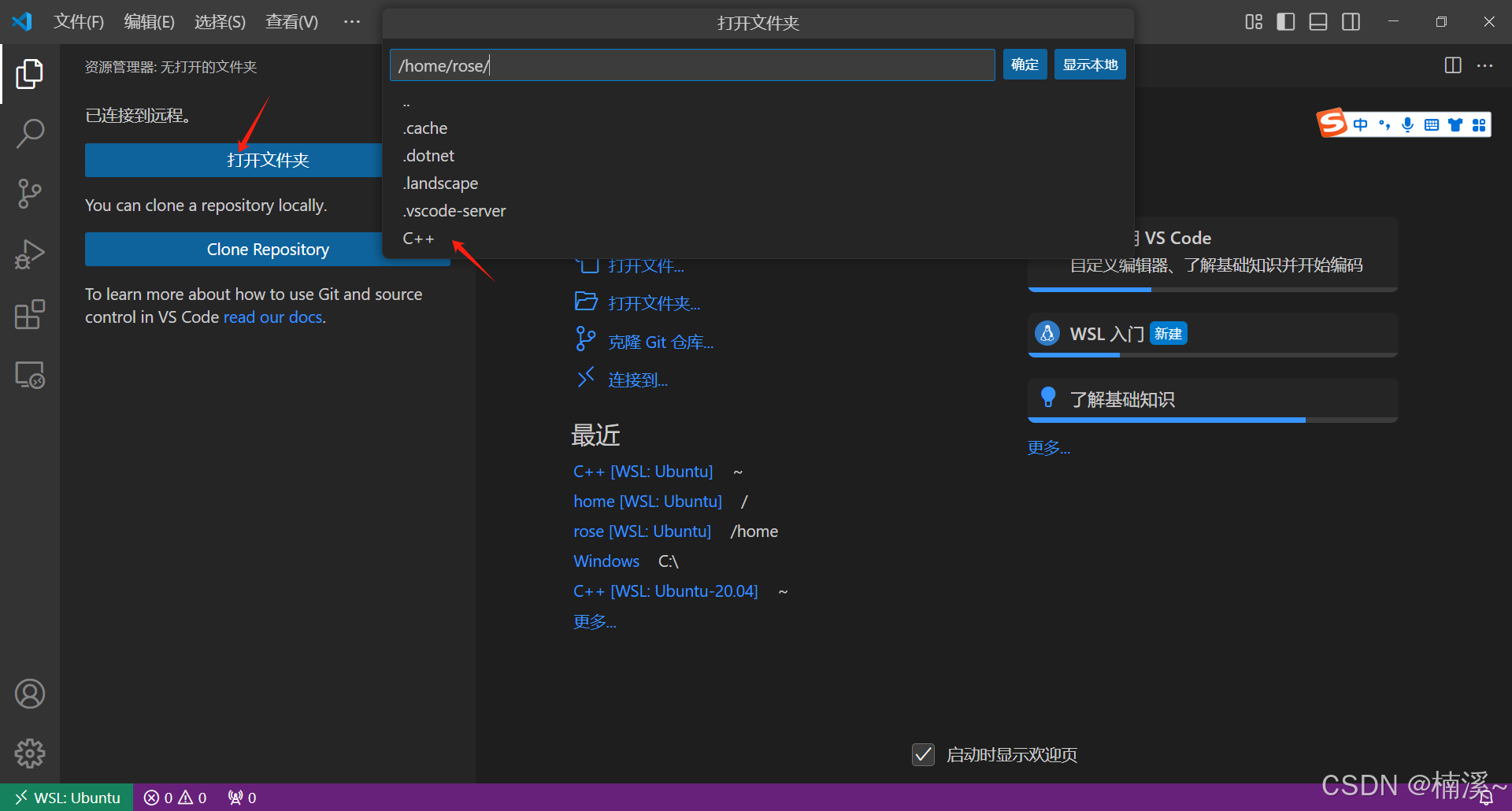This screenshot has height=811, width=1512.
Task: Open recent C++ [WSL: Ubuntu] workspace
Action: coord(643,471)
